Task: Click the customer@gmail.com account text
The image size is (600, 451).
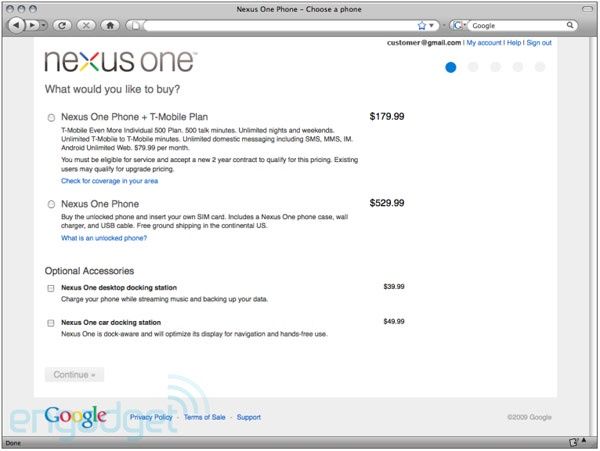Action: pyautogui.click(x=424, y=42)
